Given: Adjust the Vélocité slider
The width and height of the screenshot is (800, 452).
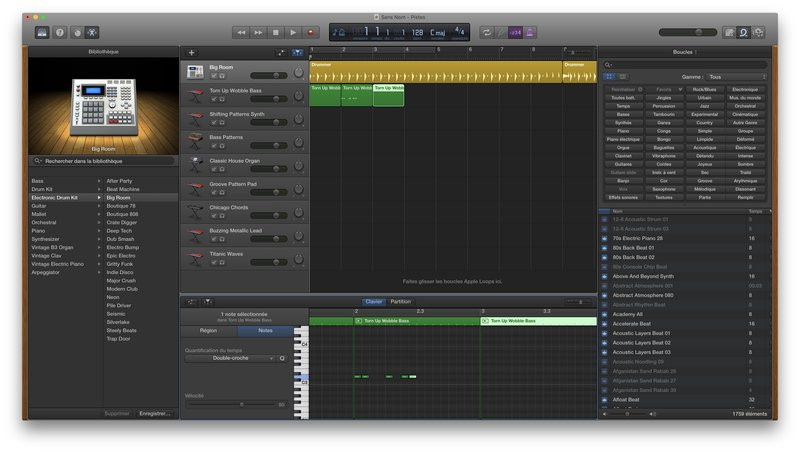Looking at the screenshot, I should [231, 405].
